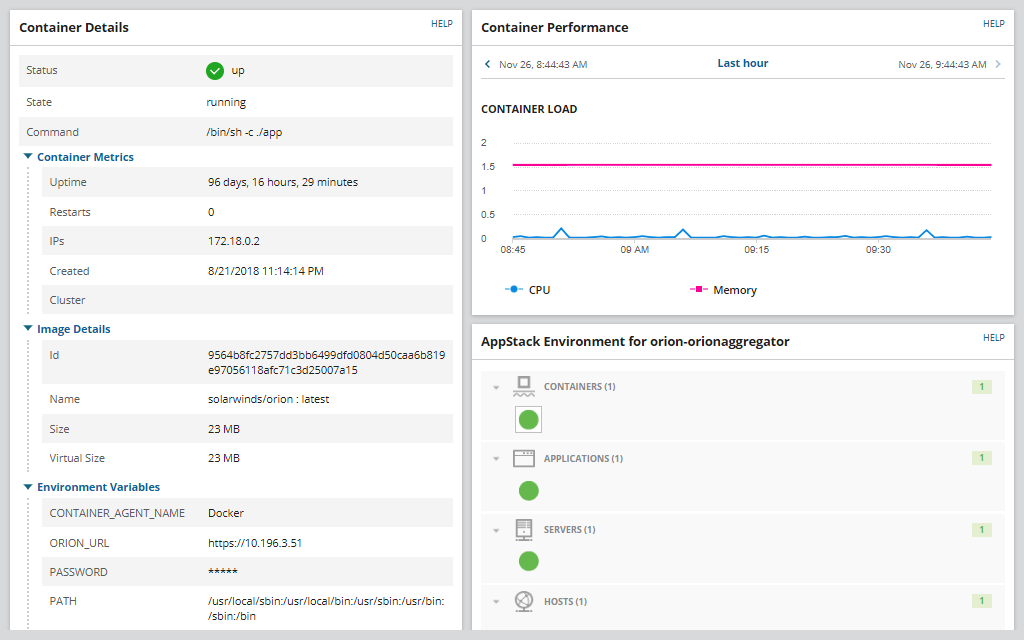Collapse the Container Metrics section
The height and width of the screenshot is (640, 1024).
point(28,157)
